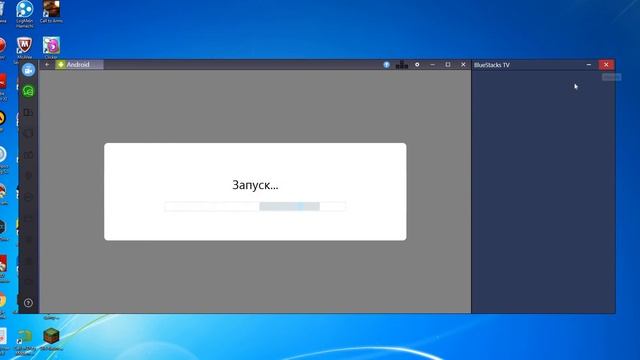The image size is (640, 360).
Task: Click the blue notification icon in title bar
Action: 387,64
